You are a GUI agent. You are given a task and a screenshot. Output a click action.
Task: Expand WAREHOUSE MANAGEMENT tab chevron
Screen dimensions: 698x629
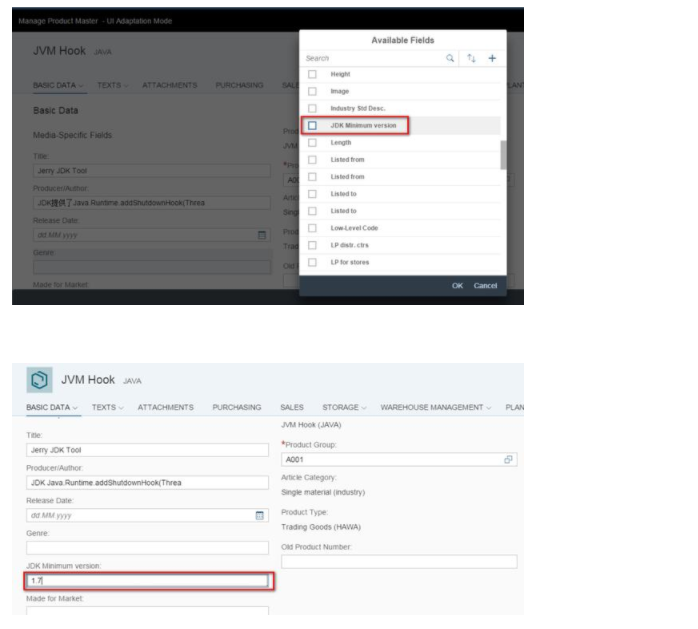(x=488, y=408)
